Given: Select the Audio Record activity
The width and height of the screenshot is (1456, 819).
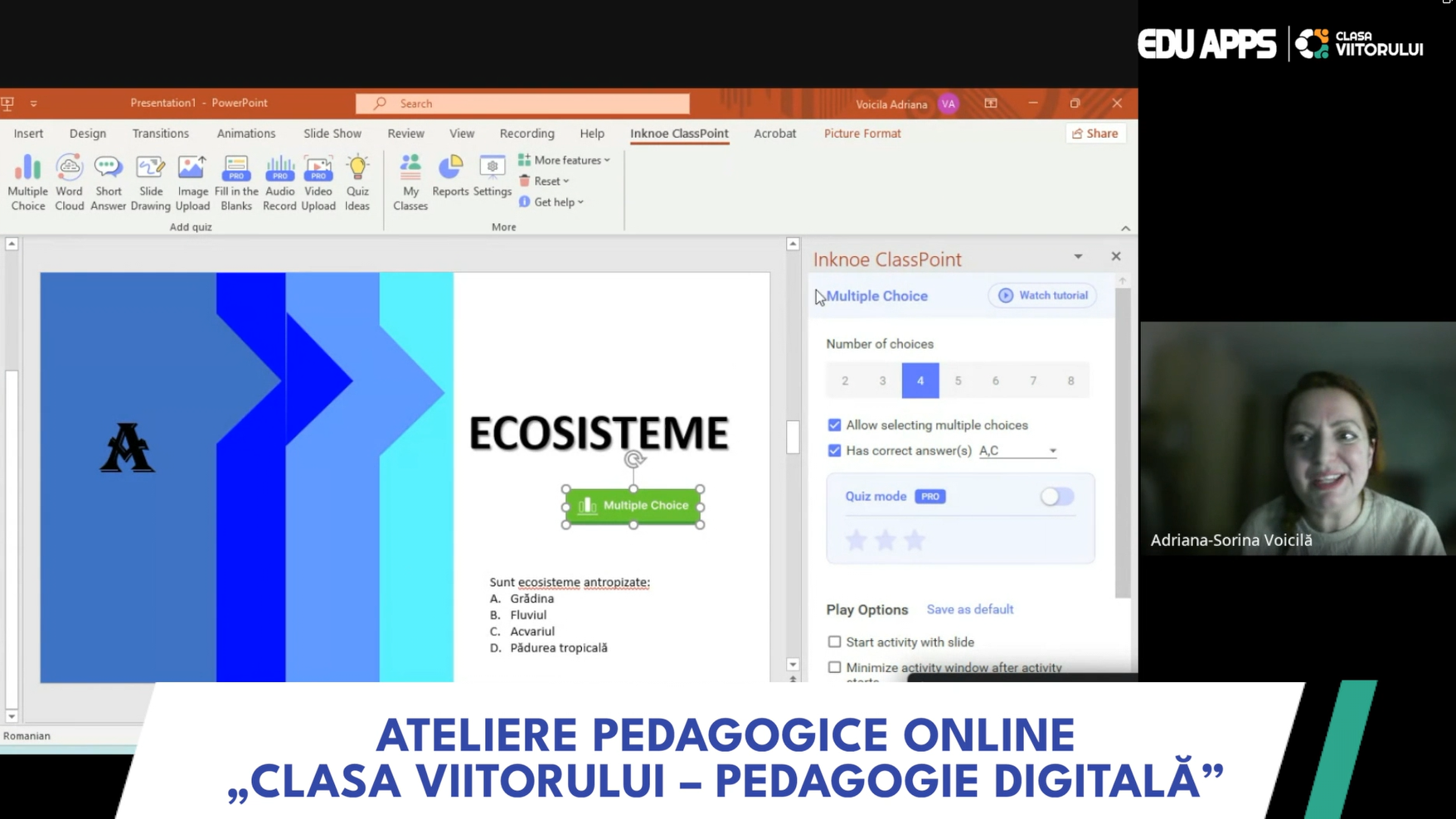Looking at the screenshot, I should pos(279,183).
